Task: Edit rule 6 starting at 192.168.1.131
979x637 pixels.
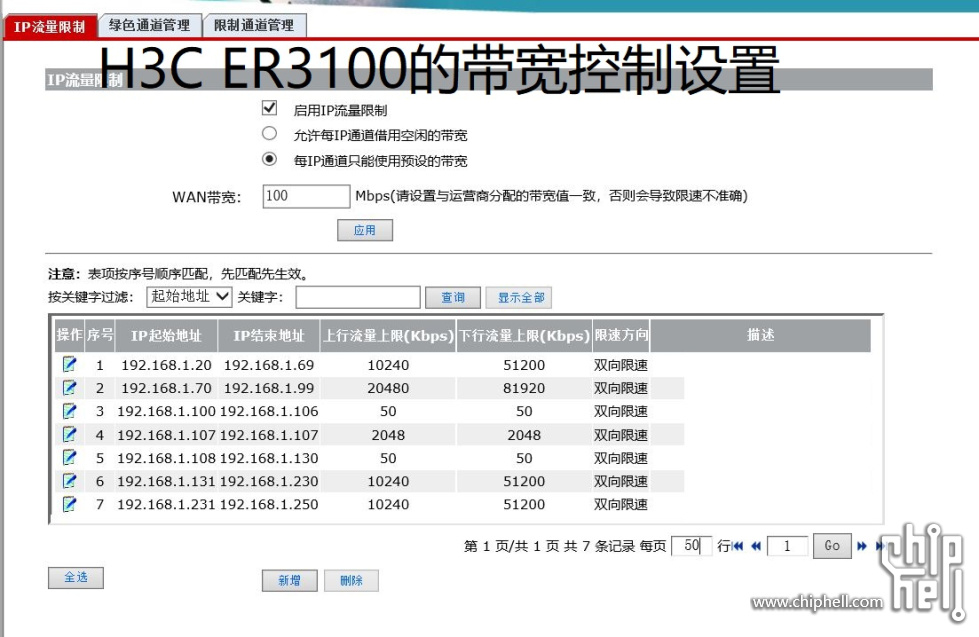Action: [69, 481]
